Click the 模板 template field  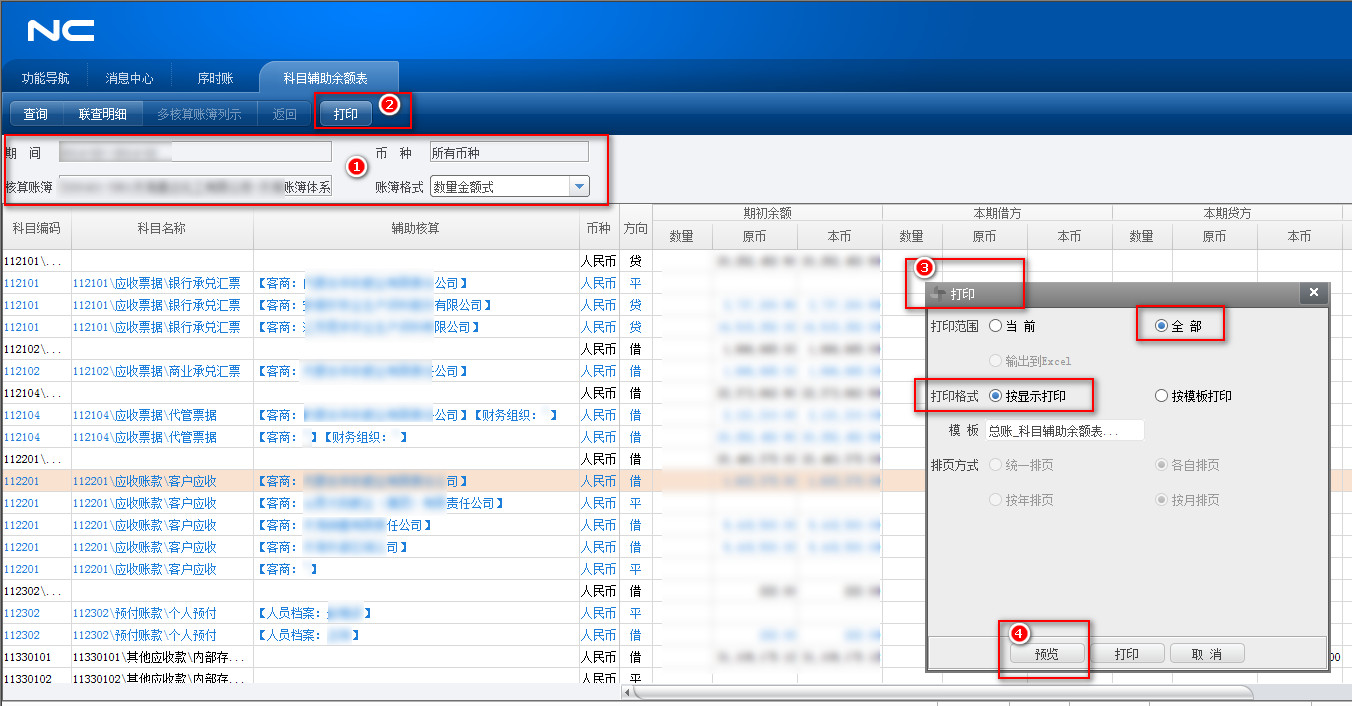(1064, 431)
